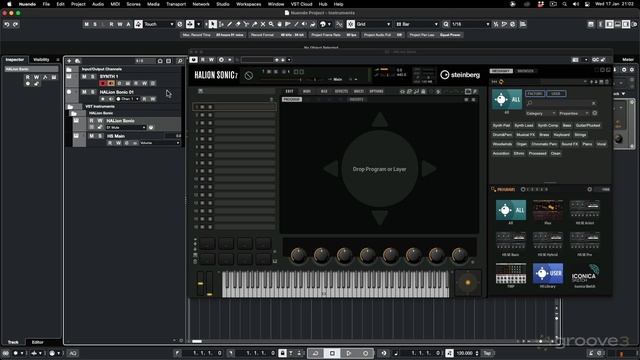Open the Transport menu
This screenshot has width=640, height=360.
[176, 4]
